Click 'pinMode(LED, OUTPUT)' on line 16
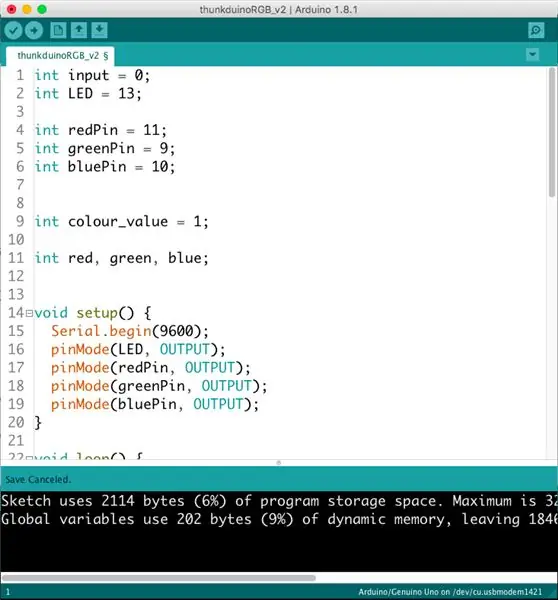558x600 pixels. click(x=135, y=350)
